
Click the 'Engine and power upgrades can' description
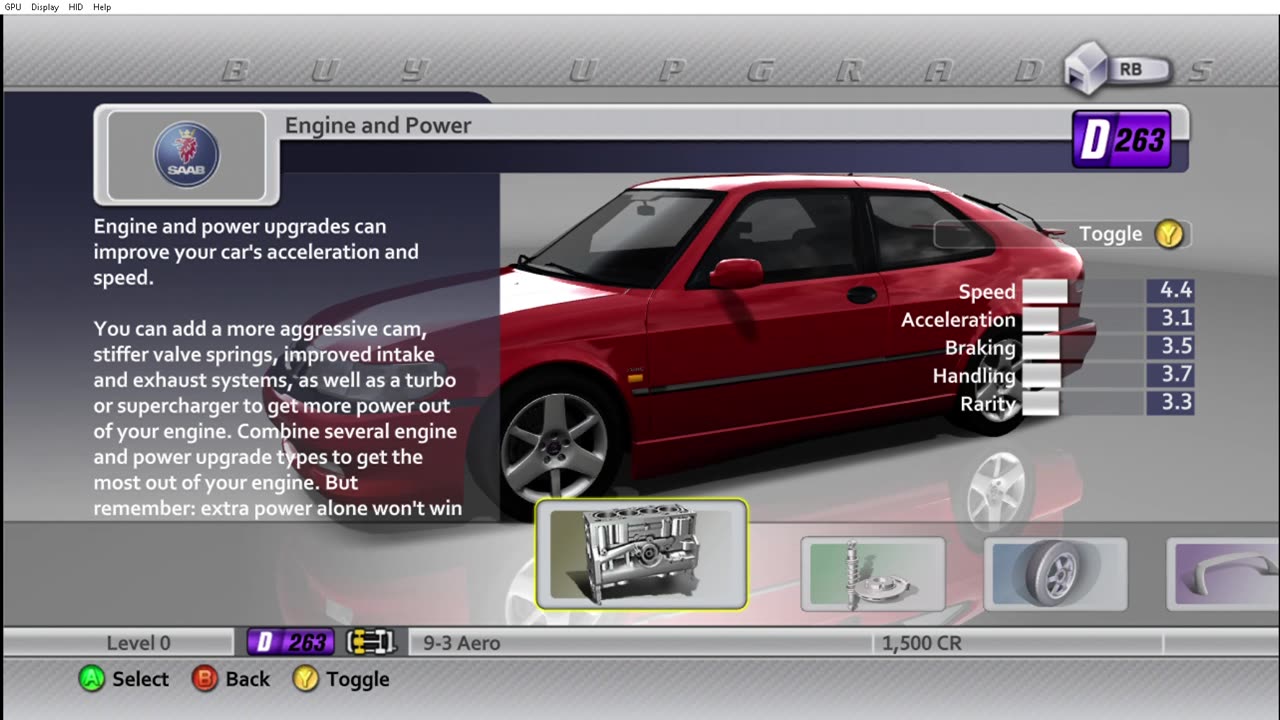(240, 226)
